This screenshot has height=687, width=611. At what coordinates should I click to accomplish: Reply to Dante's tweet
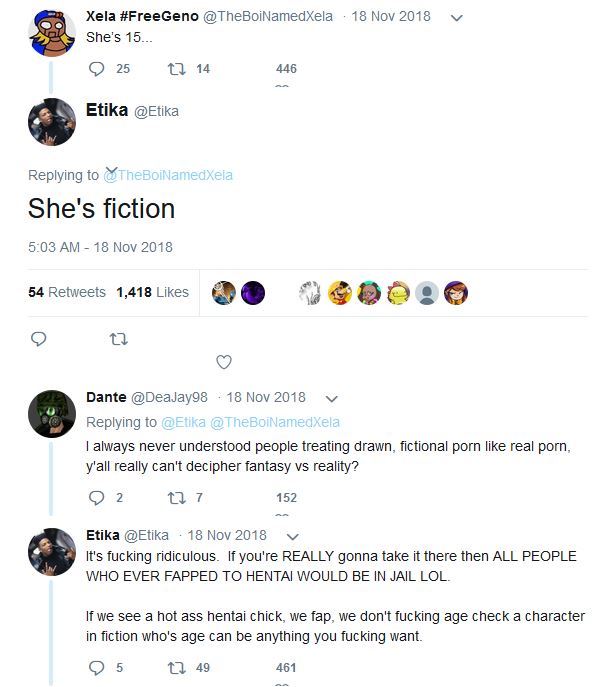point(97,497)
